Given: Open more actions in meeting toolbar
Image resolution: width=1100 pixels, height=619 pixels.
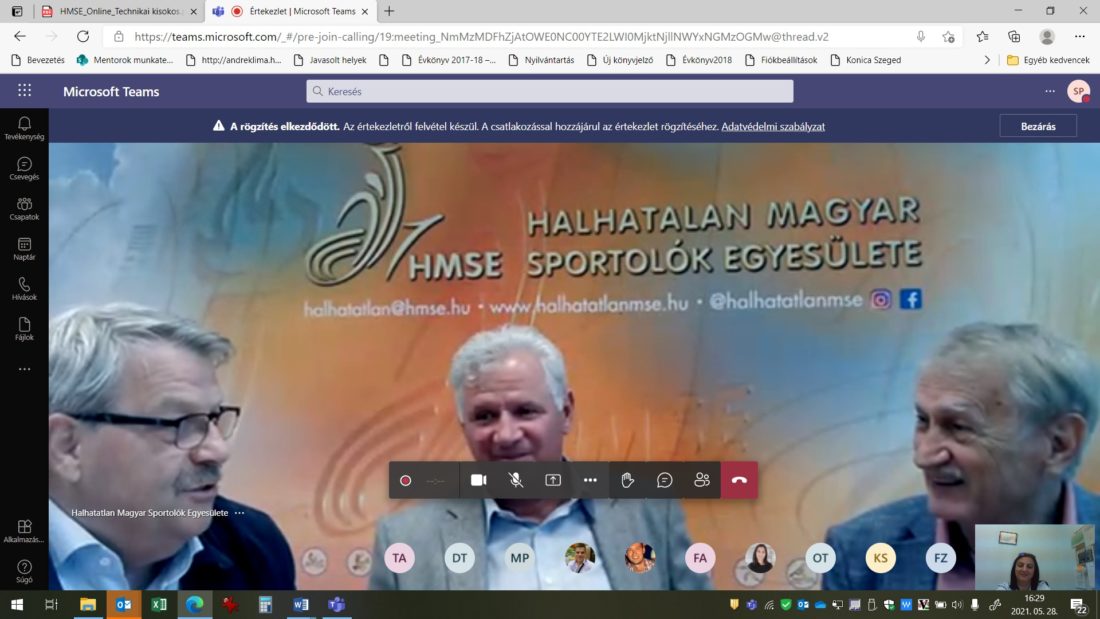Looking at the screenshot, I should click(590, 480).
